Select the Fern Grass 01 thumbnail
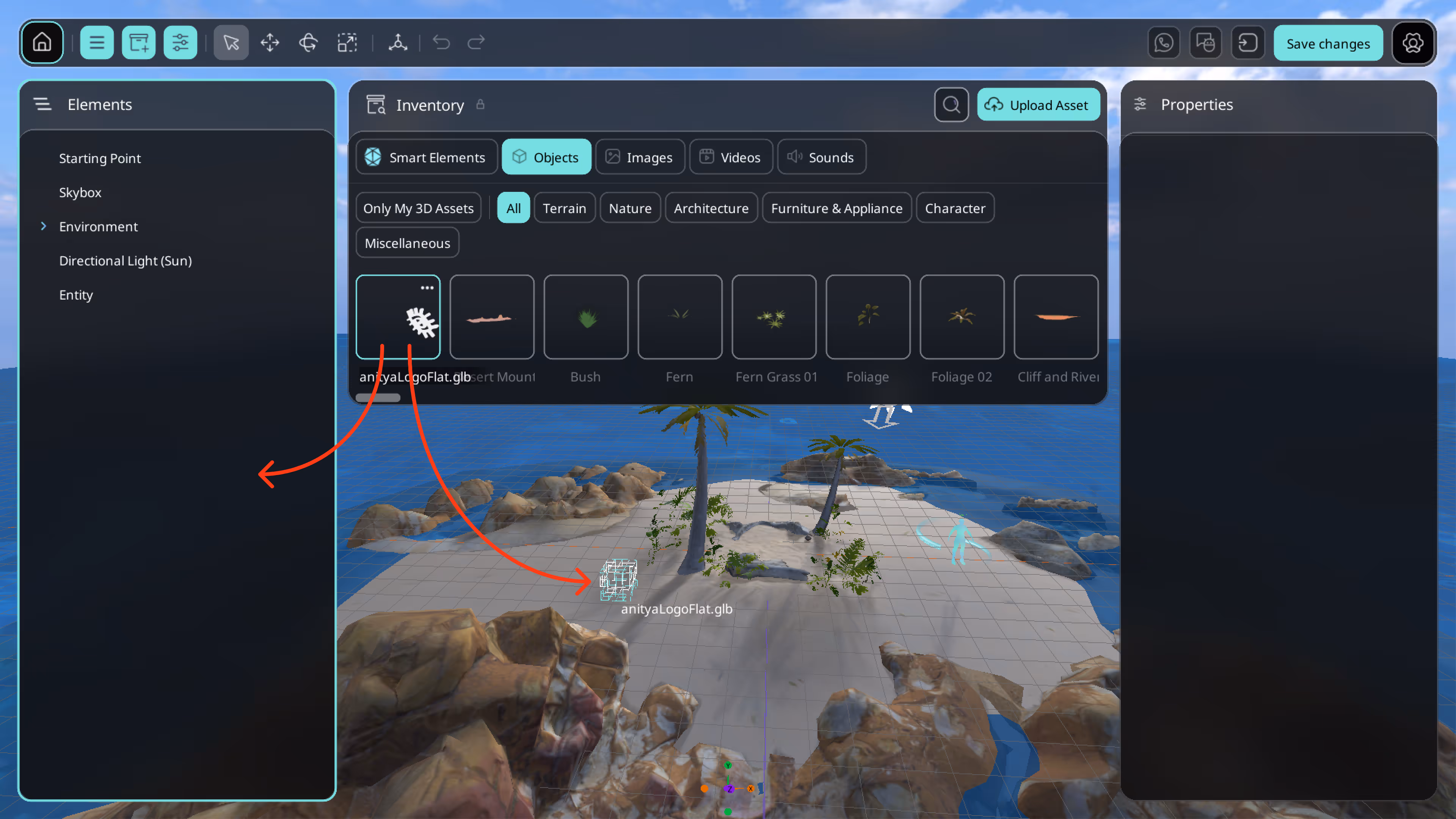The width and height of the screenshot is (1456, 819). pos(774,317)
